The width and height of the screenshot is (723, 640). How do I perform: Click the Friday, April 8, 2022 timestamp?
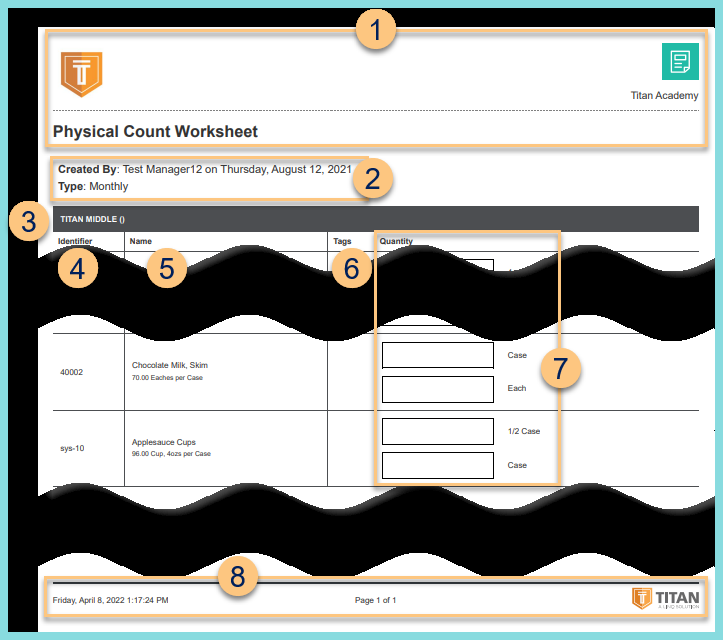pos(110,600)
